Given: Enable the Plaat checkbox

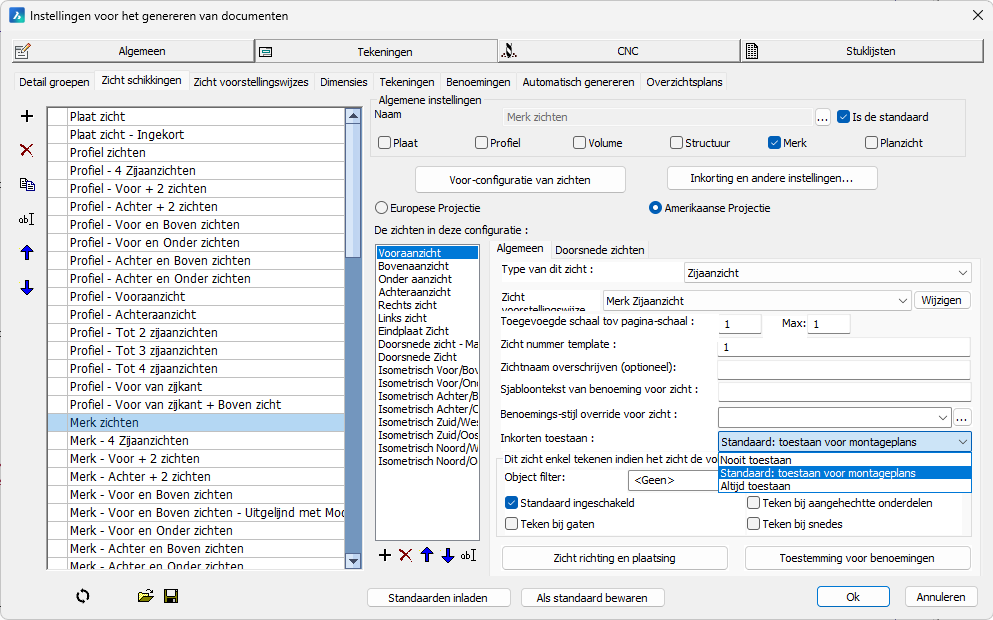Looking at the screenshot, I should (385, 143).
